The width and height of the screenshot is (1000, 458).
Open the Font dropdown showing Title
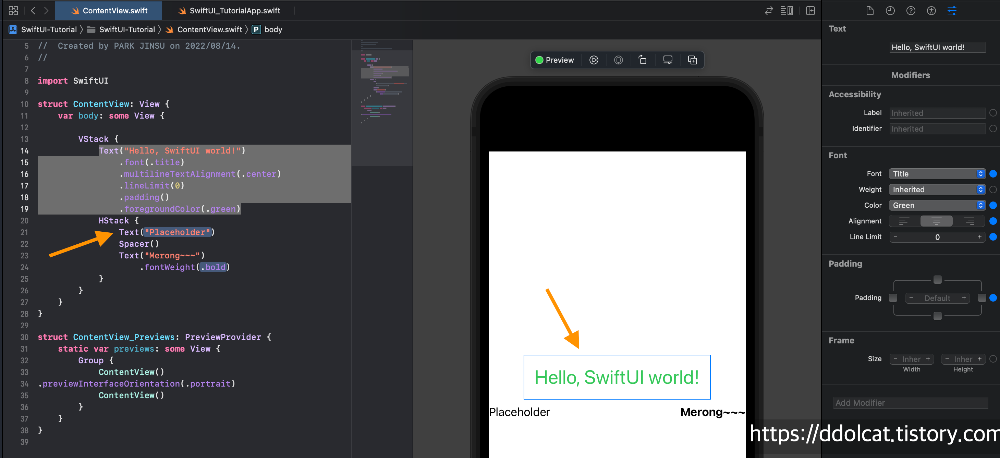[x=937, y=174]
